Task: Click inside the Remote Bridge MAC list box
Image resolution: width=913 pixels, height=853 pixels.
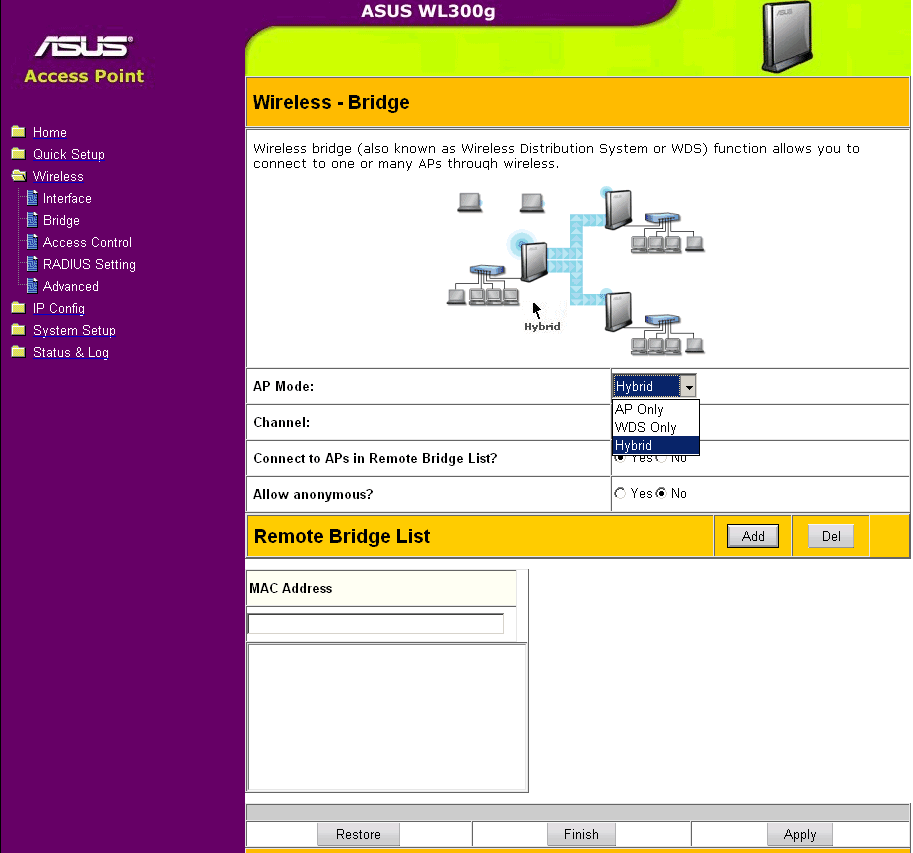Action: click(x=387, y=717)
